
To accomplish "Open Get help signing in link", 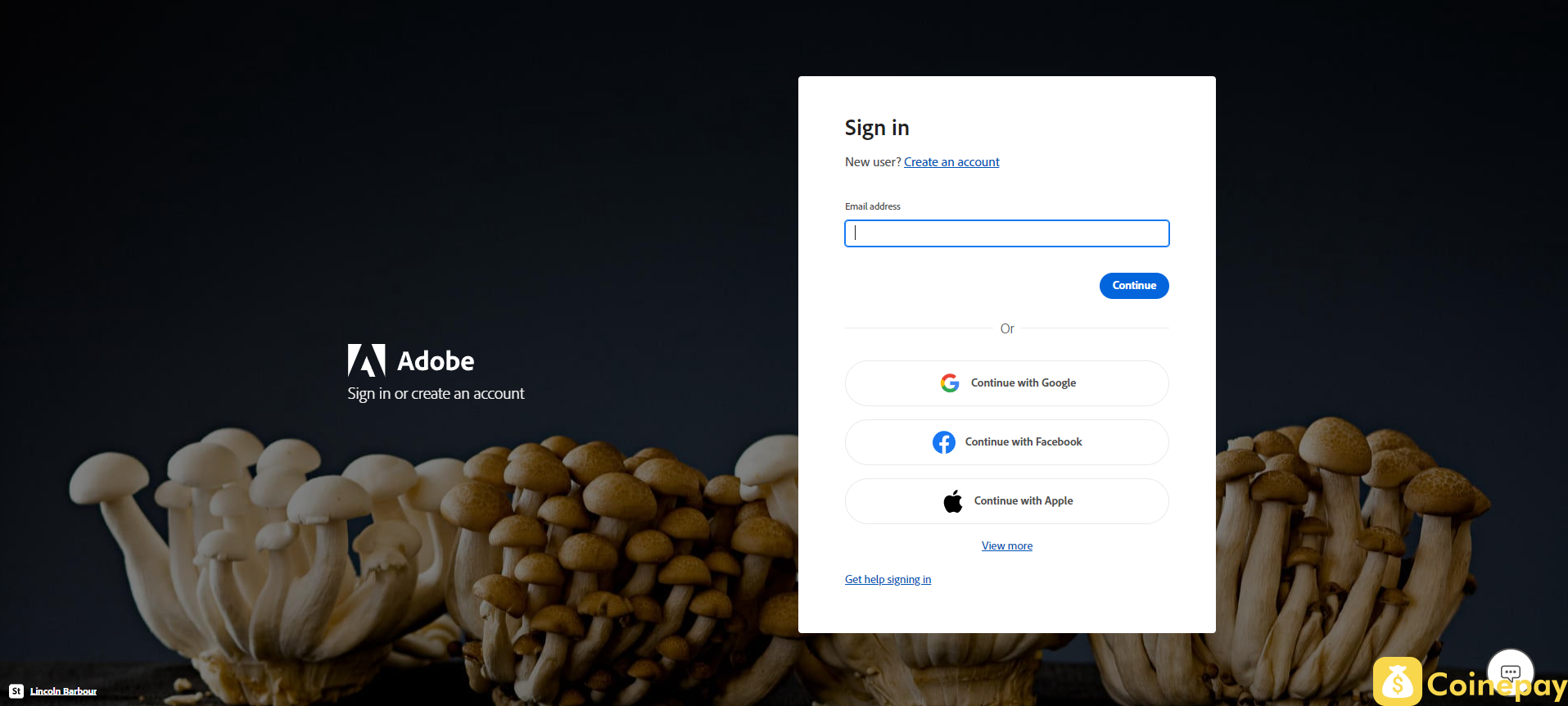I will [888, 580].
